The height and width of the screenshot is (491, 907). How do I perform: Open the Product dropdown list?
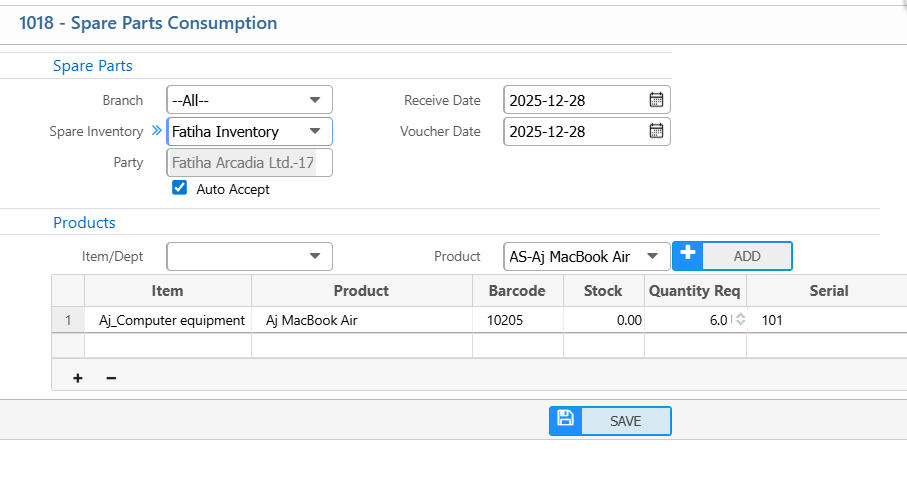653,256
